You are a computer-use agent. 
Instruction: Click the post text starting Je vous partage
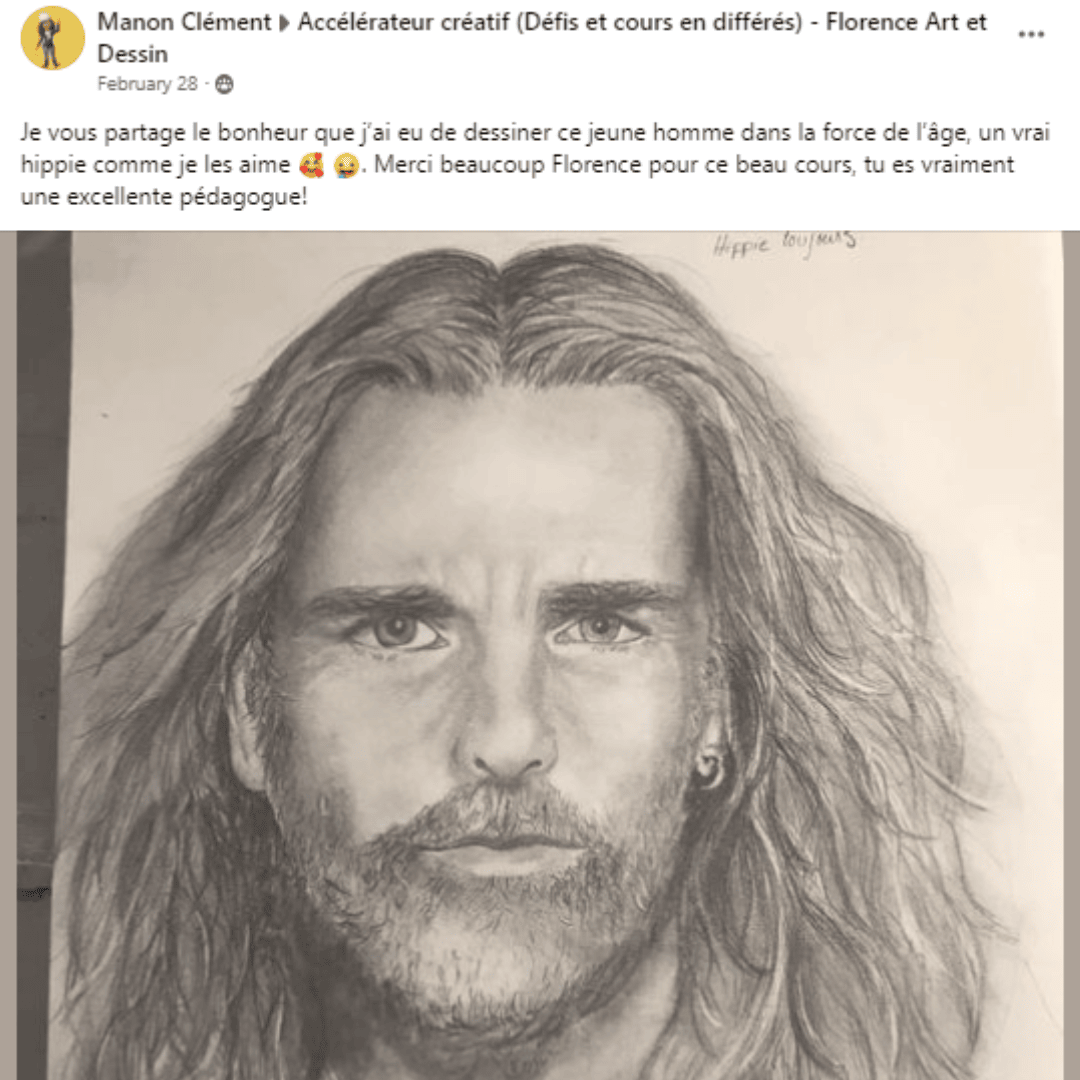[x=535, y=165]
